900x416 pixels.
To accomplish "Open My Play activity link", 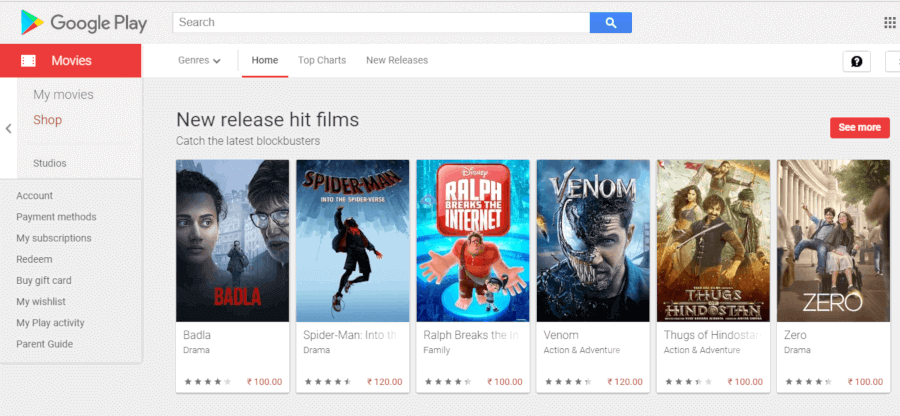I will point(51,323).
